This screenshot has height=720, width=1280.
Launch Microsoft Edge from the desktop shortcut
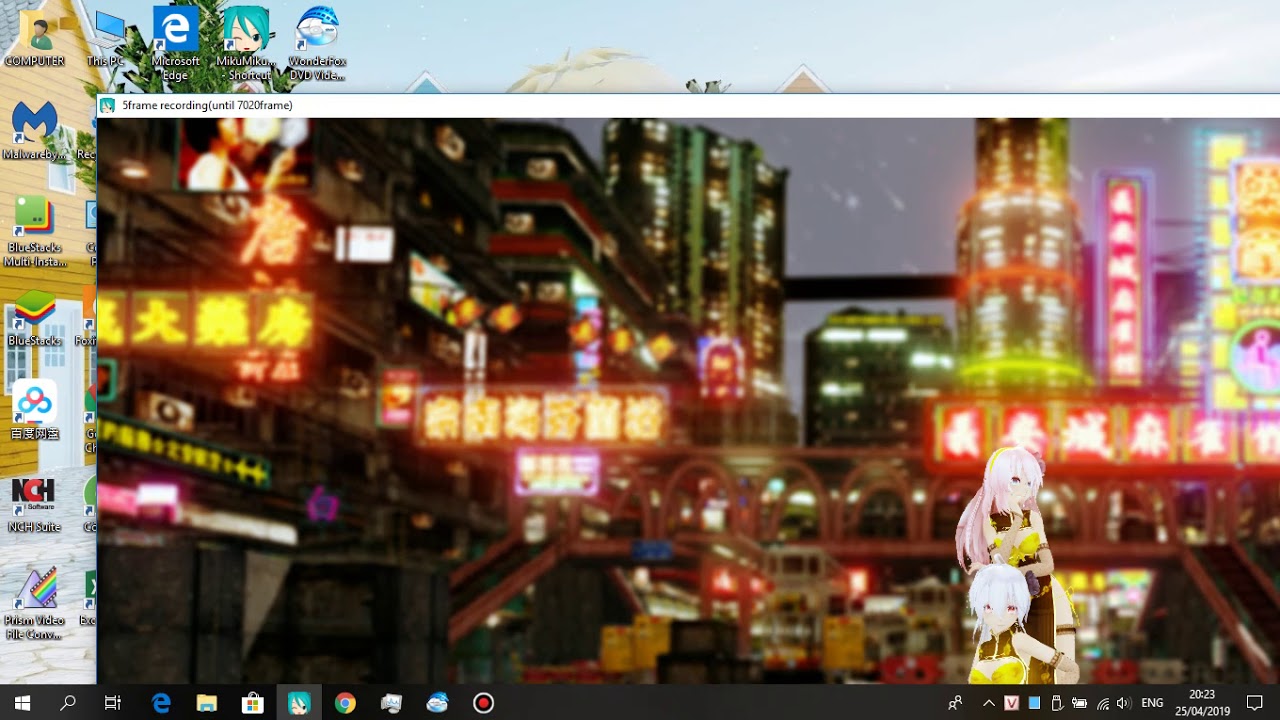pos(175,43)
